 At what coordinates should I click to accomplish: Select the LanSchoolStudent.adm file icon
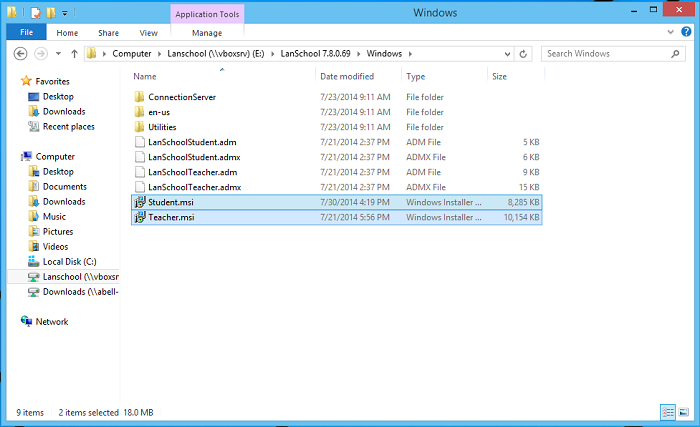140,142
